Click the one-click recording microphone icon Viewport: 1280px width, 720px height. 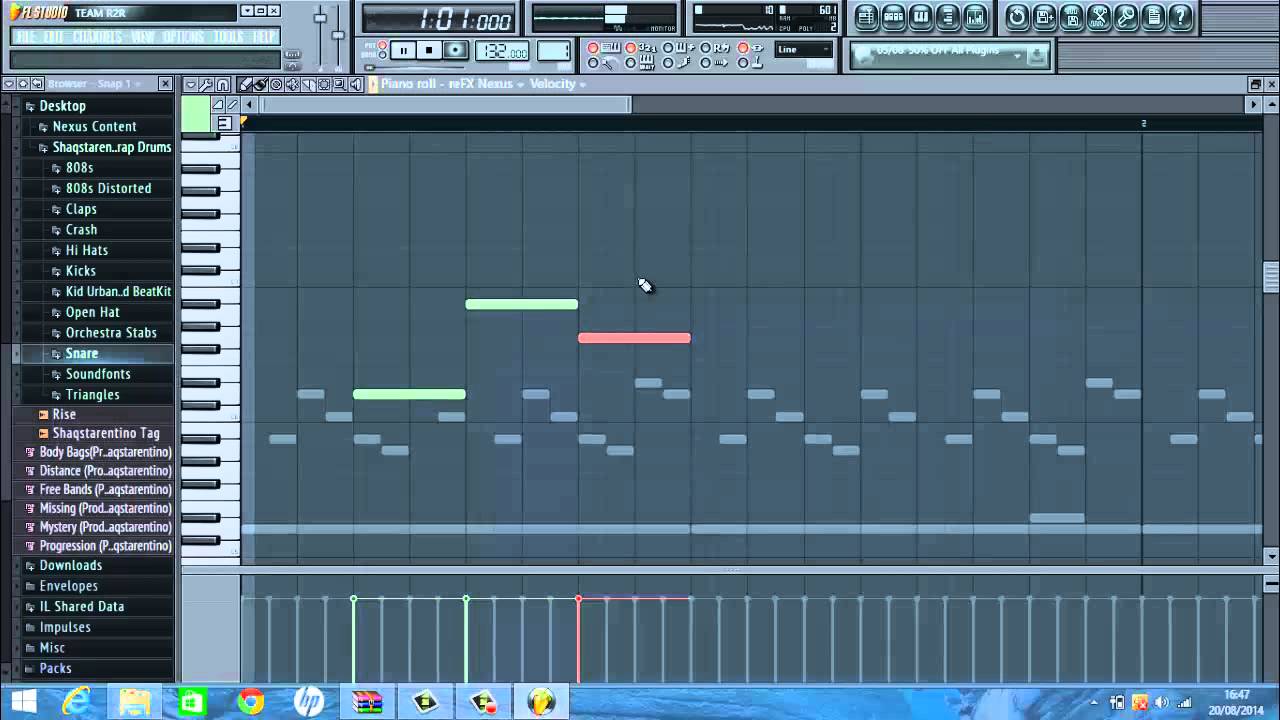click(x=1126, y=16)
